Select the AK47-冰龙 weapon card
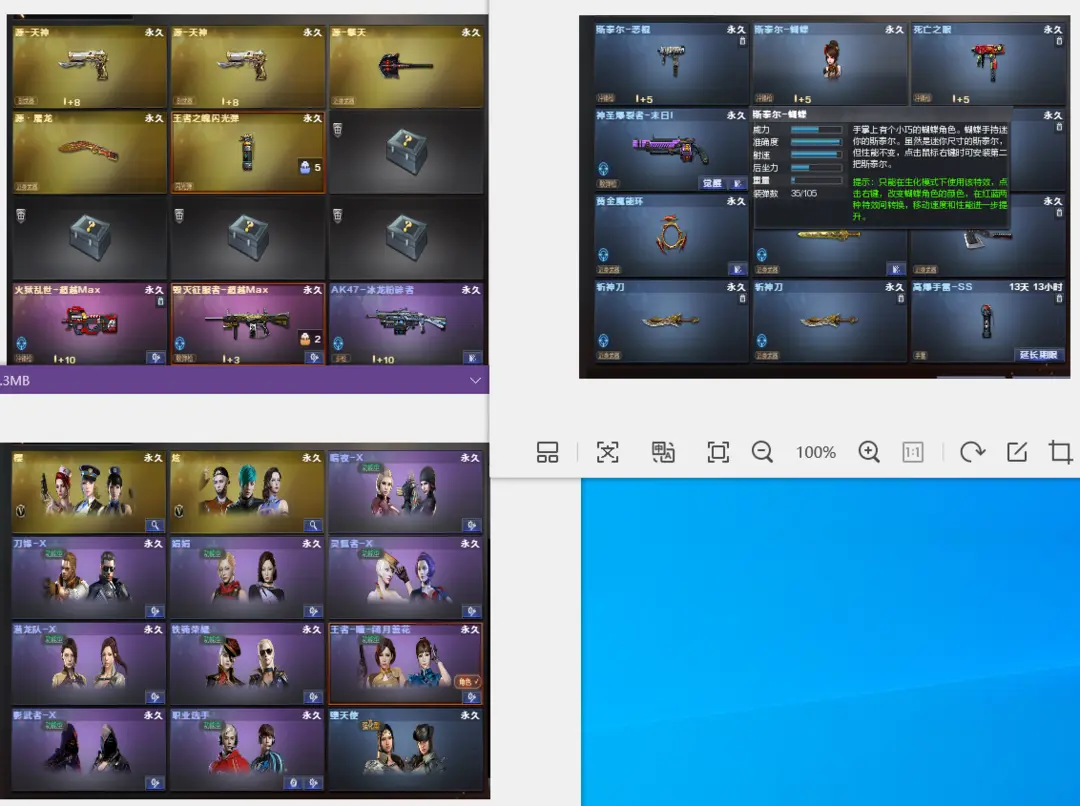The height and width of the screenshot is (806, 1080). tap(405, 323)
